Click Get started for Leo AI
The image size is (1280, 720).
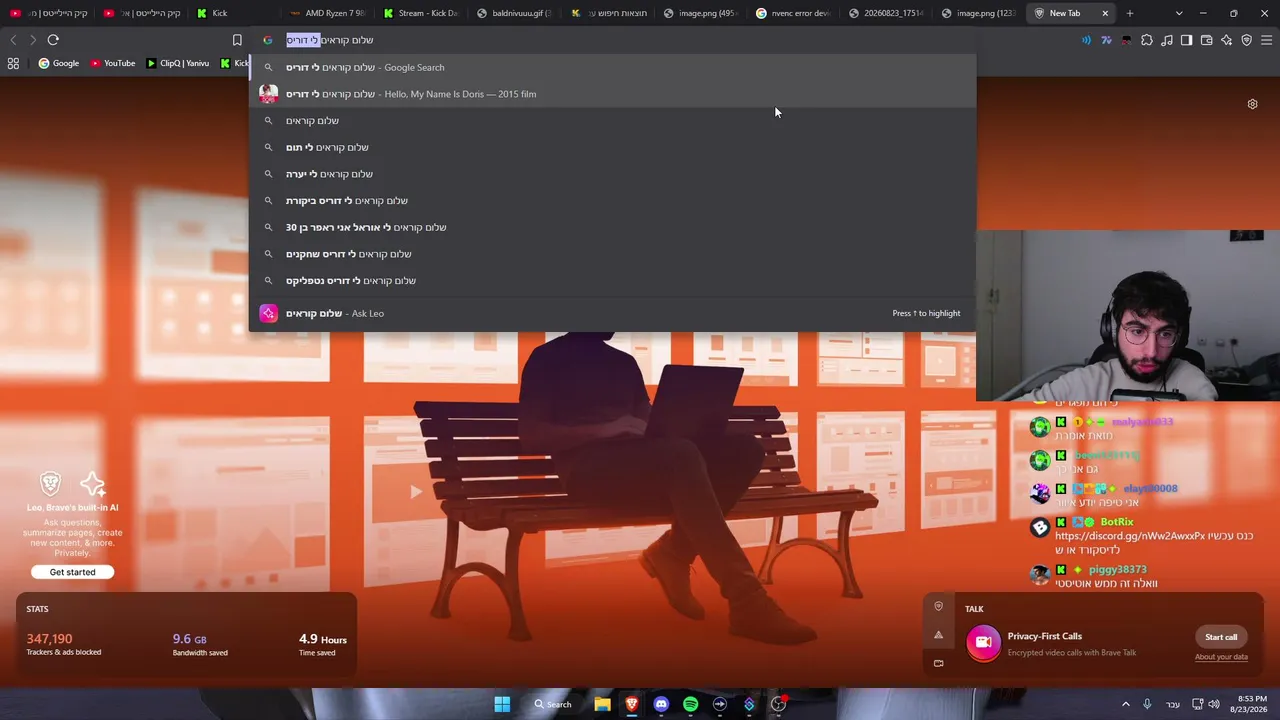73,572
